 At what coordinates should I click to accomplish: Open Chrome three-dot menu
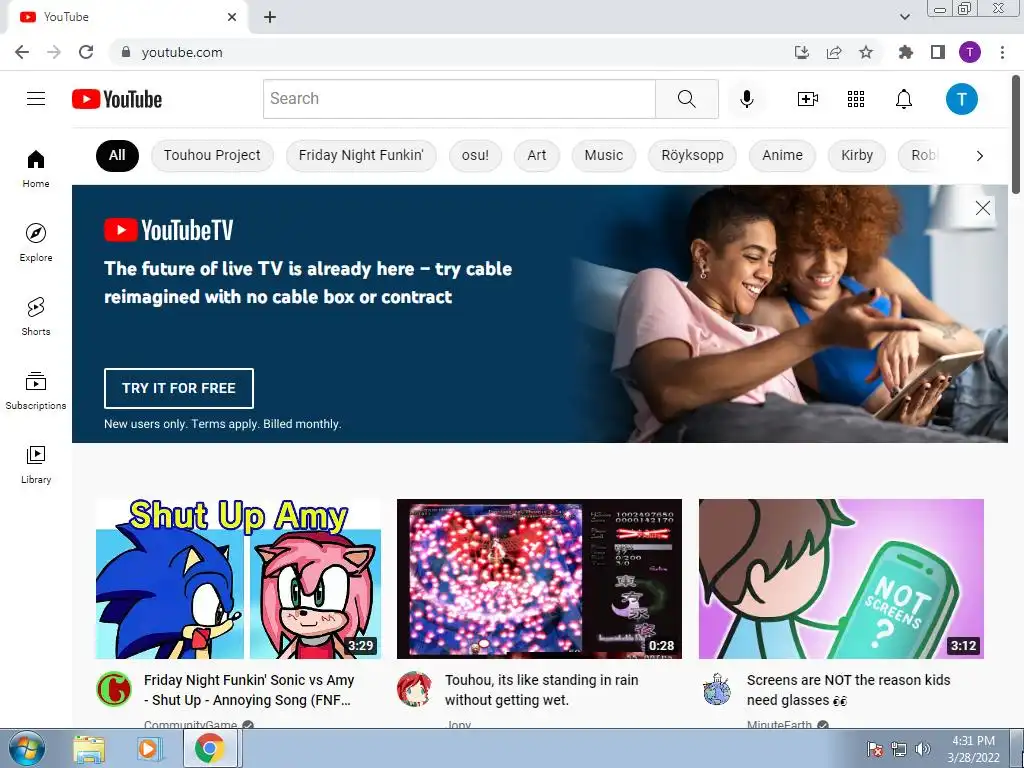point(1002,52)
